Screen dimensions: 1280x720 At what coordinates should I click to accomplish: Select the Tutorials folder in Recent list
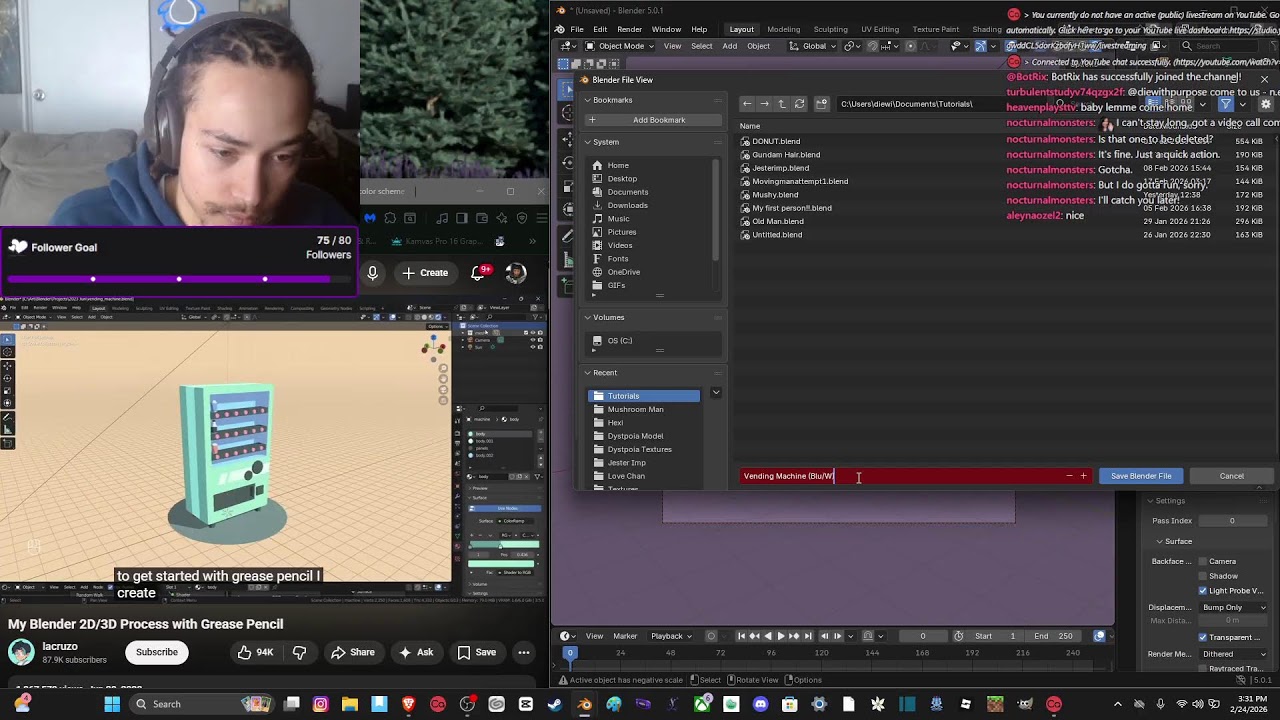[644, 396]
